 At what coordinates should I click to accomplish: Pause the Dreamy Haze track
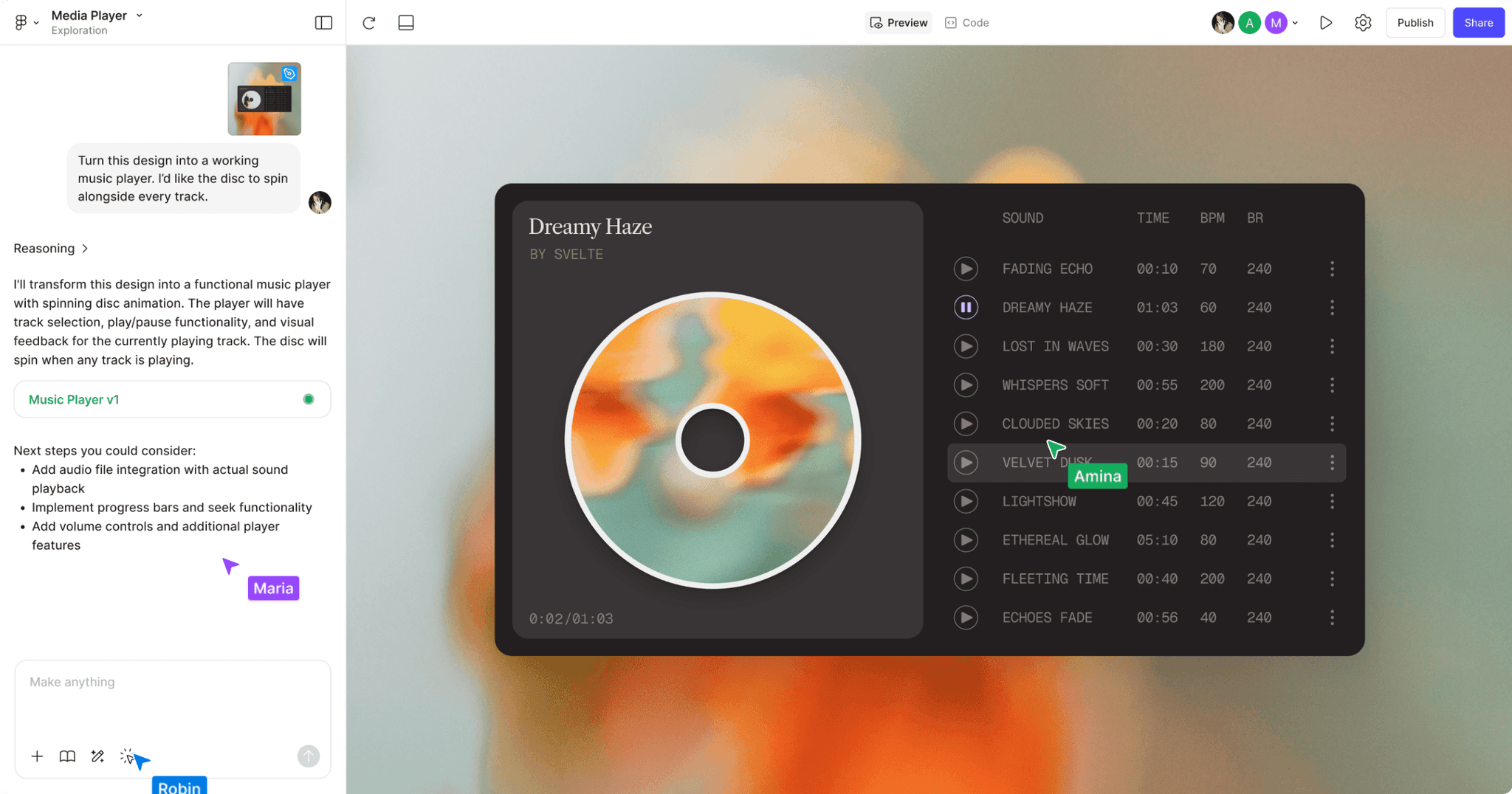pyautogui.click(x=966, y=307)
